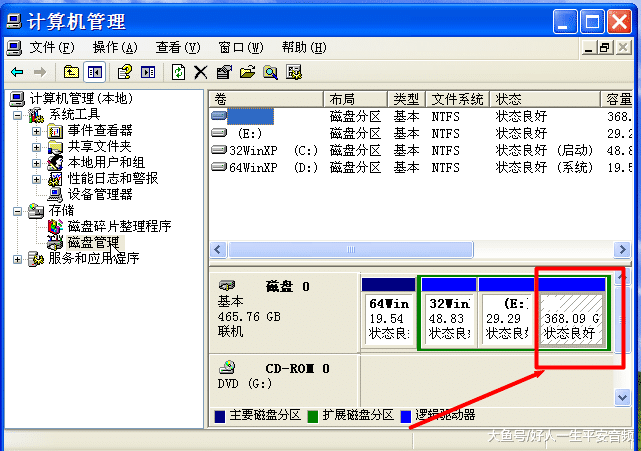The image size is (641, 451).
Task: Expand the 事件查看器 node
Action: click(x=36, y=131)
